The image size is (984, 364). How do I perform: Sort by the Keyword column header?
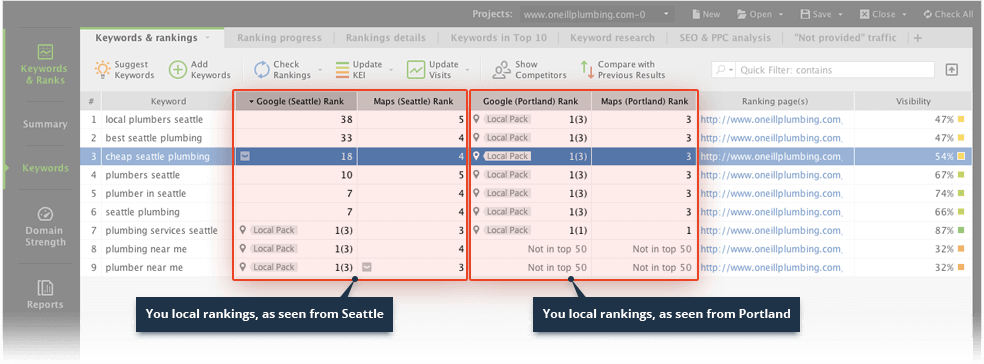168,101
